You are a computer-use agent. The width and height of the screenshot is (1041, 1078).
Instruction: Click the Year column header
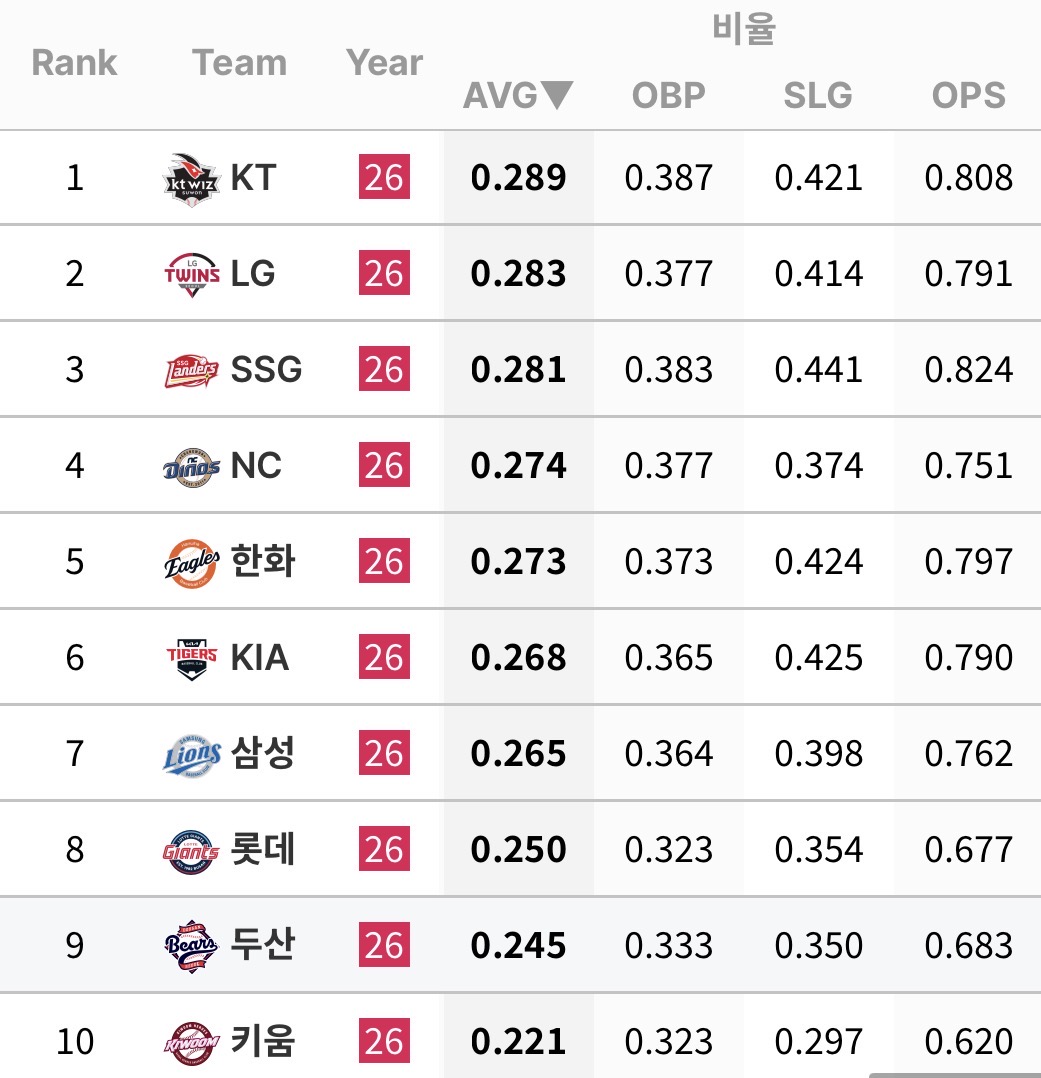tap(384, 63)
